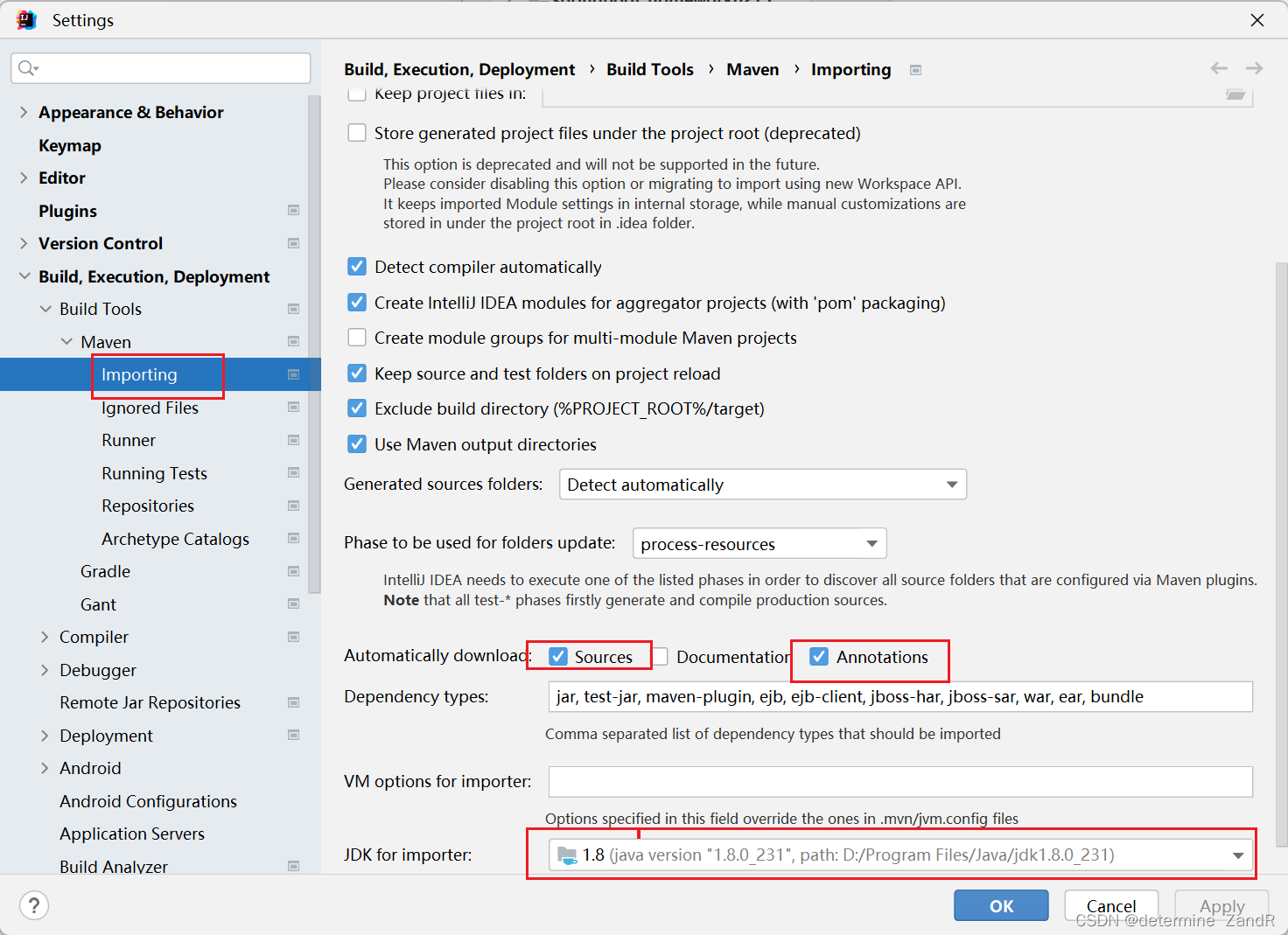Screen dimensions: 1288x935
Task: Click the project settings icon beside Archetype Catalogs
Action: point(293,538)
